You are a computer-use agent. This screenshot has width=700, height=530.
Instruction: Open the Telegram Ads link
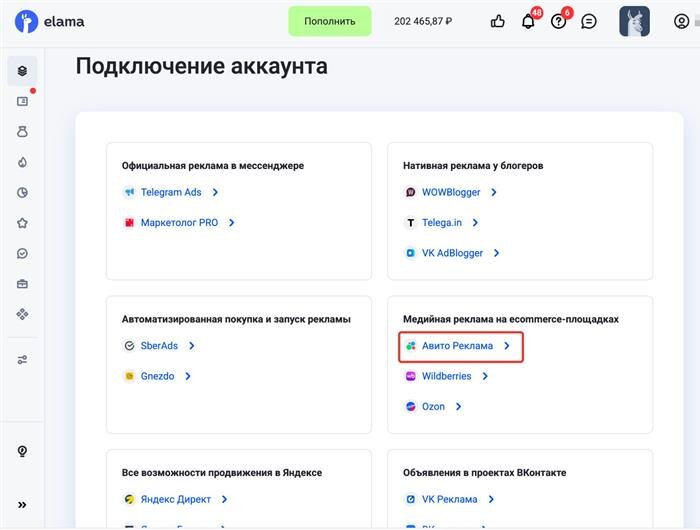pos(171,192)
